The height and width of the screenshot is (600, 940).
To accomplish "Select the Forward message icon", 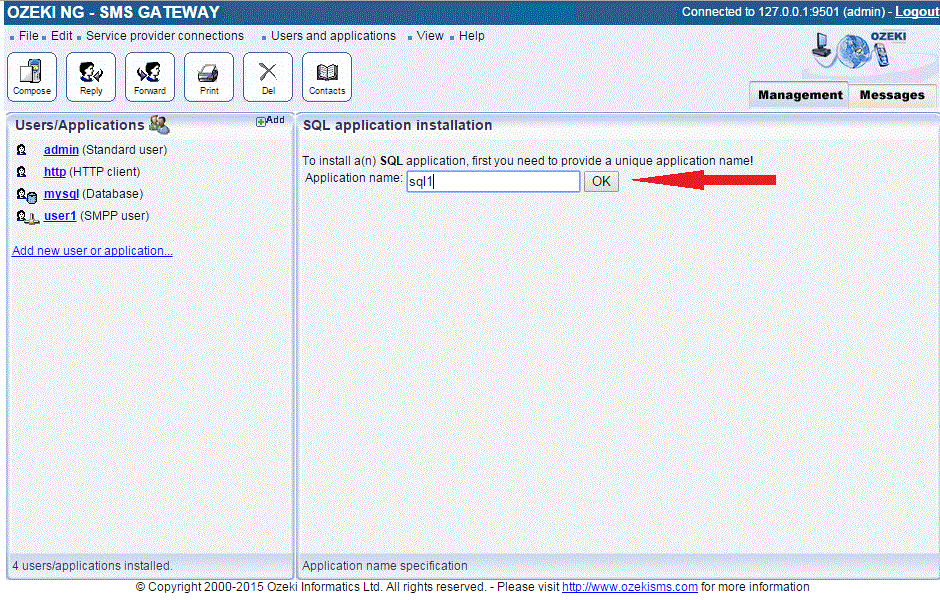I will pos(149,76).
